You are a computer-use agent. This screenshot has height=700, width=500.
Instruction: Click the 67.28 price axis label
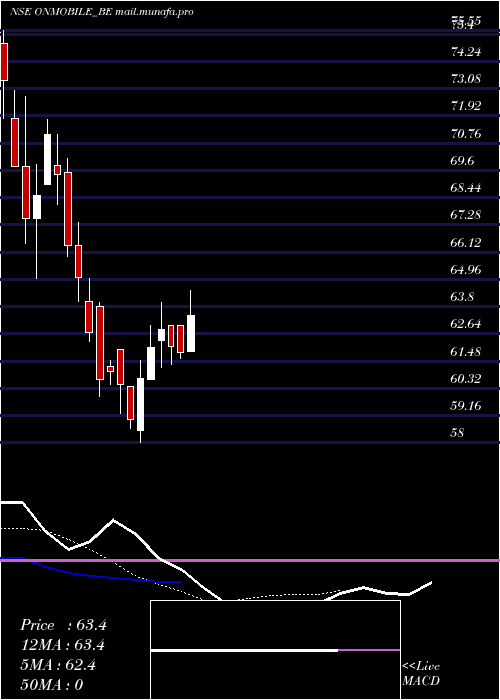466,215
